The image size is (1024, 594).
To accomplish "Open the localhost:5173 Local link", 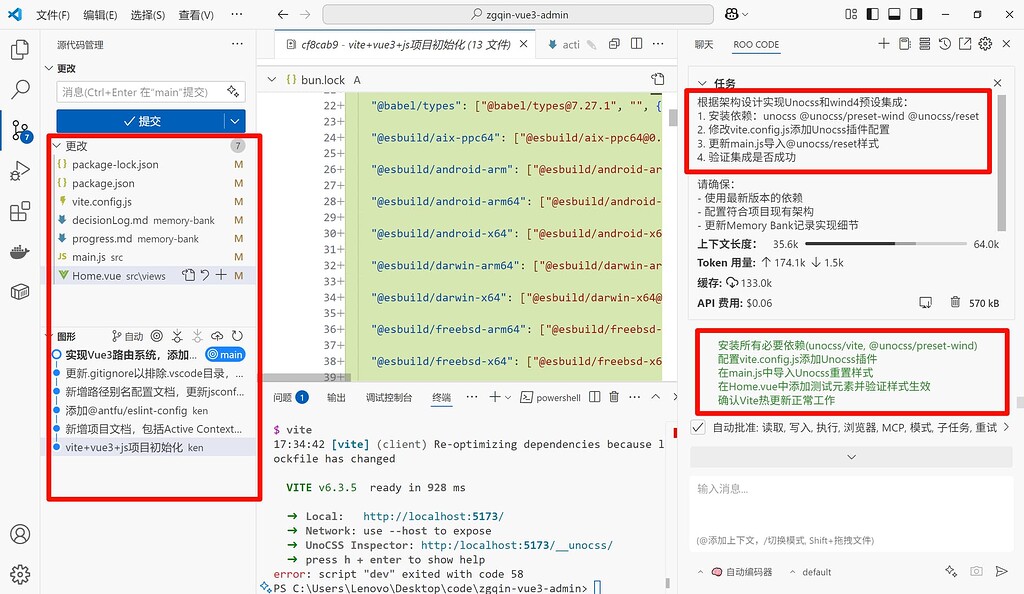I will coord(433,516).
